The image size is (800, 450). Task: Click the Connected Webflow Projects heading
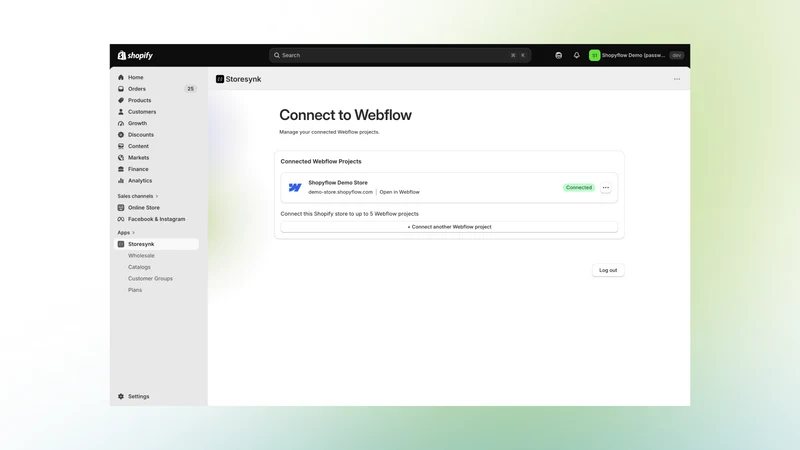click(x=321, y=161)
